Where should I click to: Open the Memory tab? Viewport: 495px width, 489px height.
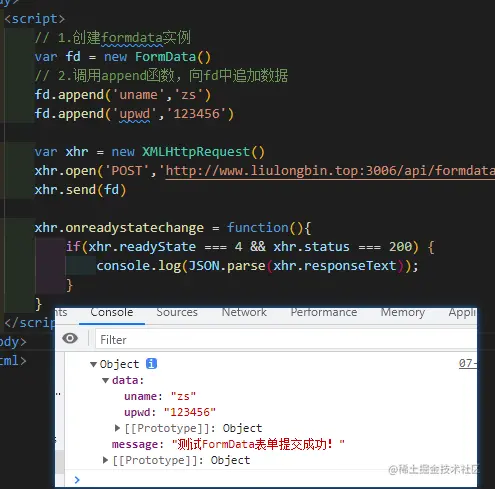tap(403, 312)
